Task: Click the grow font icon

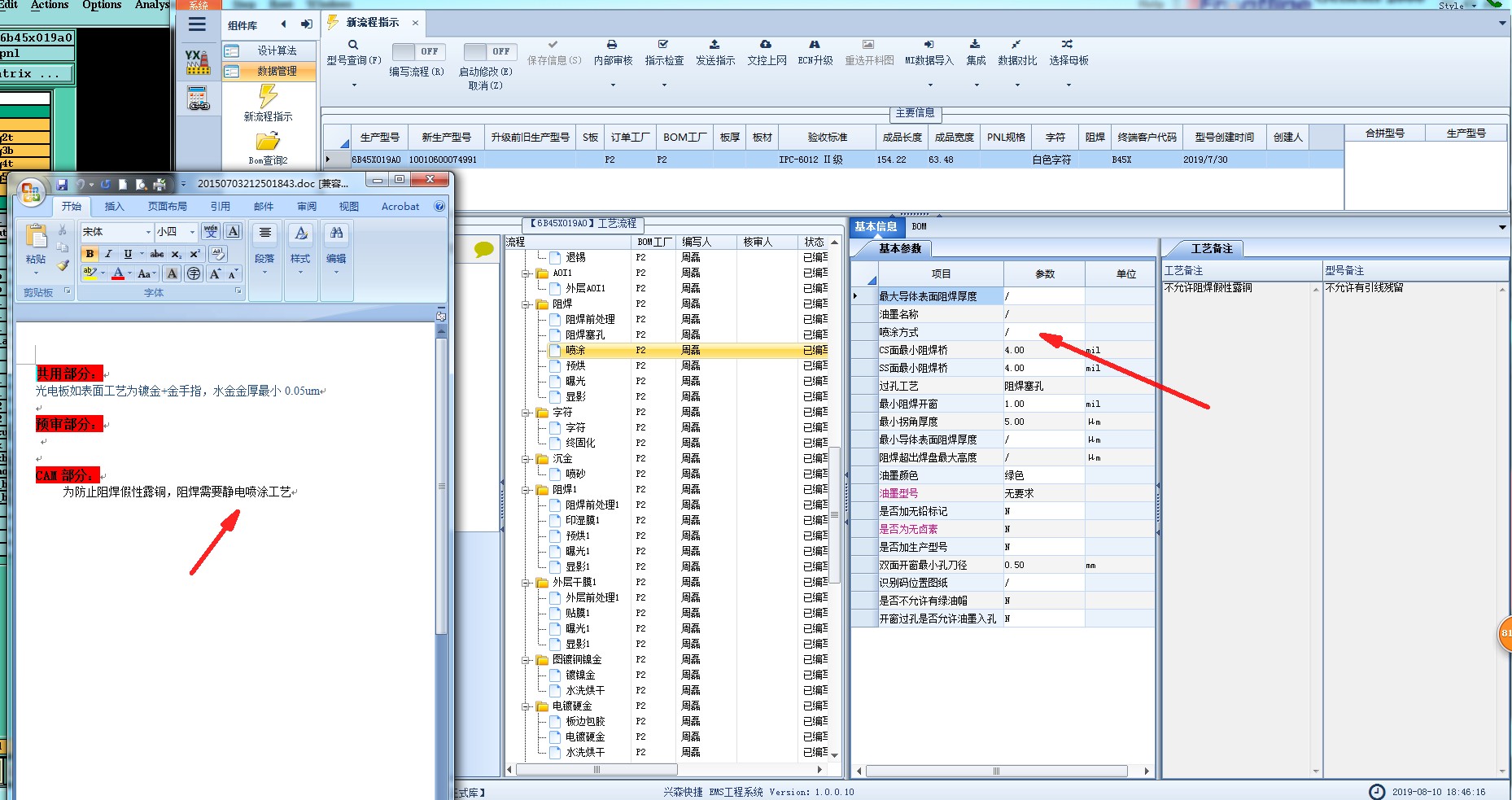Action: [216, 274]
